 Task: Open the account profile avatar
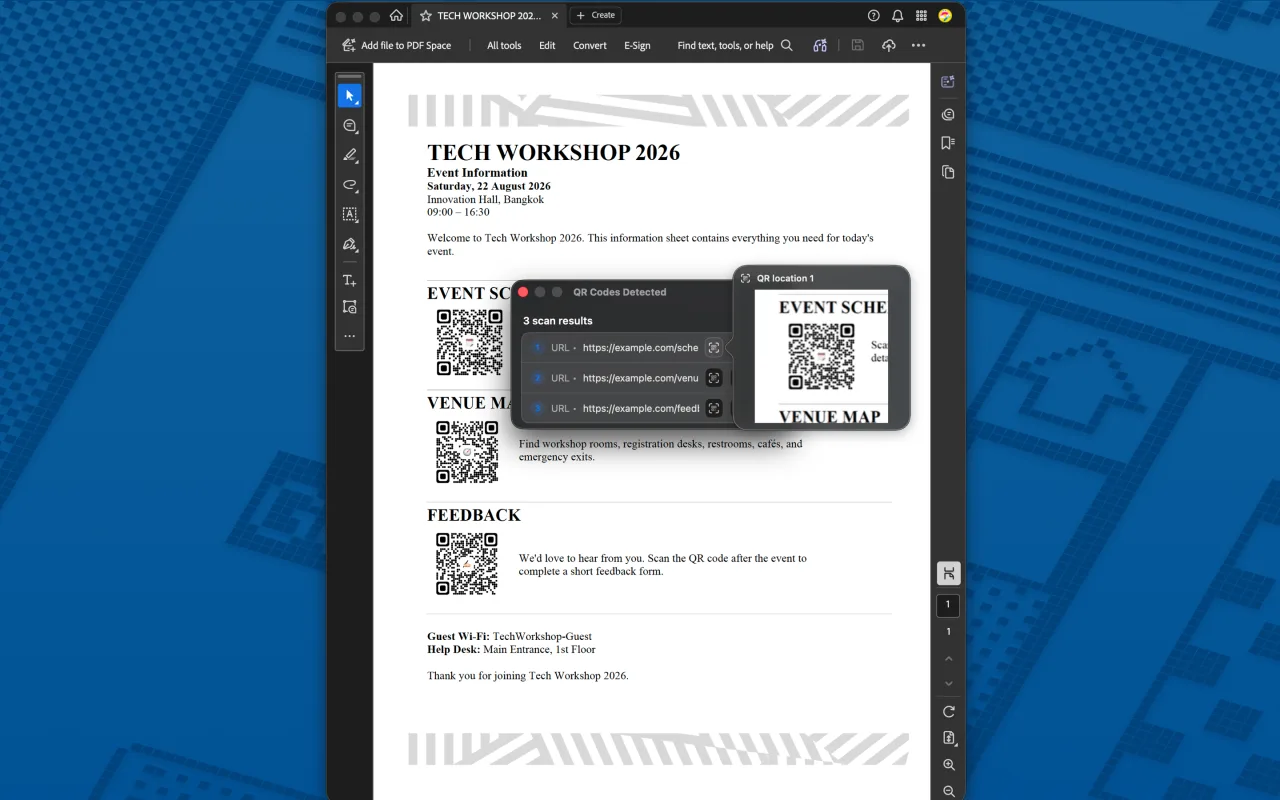pos(945,16)
